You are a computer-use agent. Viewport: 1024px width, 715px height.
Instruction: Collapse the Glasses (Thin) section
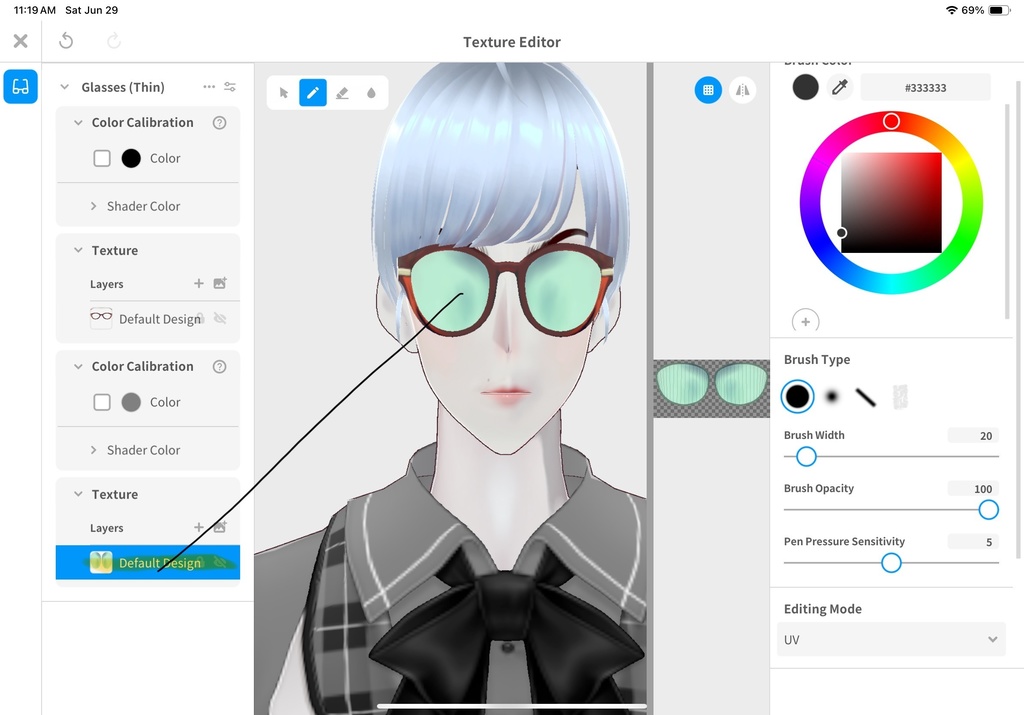65,87
